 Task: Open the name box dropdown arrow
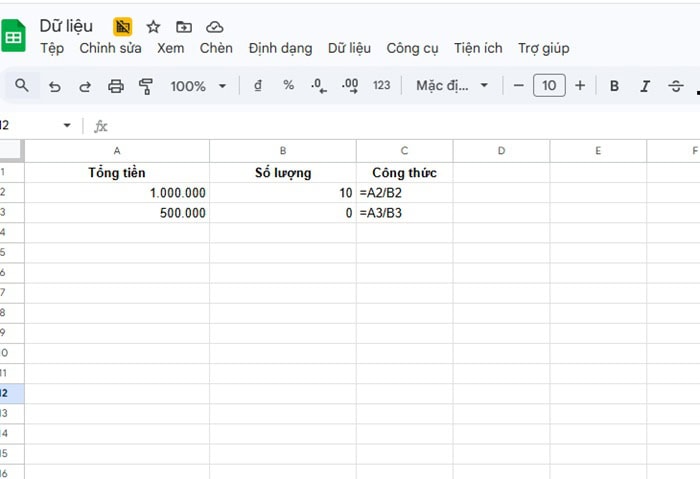click(67, 126)
